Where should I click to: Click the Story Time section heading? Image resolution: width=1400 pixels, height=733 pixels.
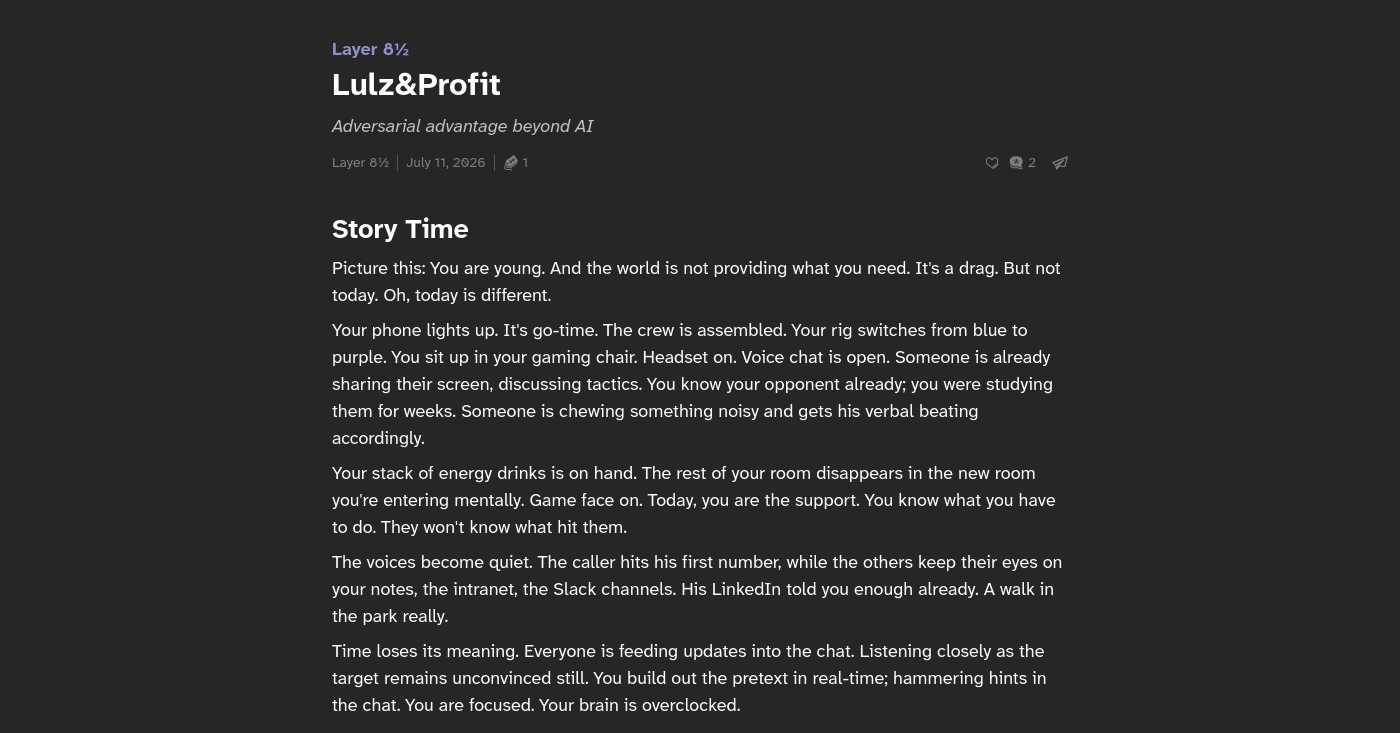(400, 229)
